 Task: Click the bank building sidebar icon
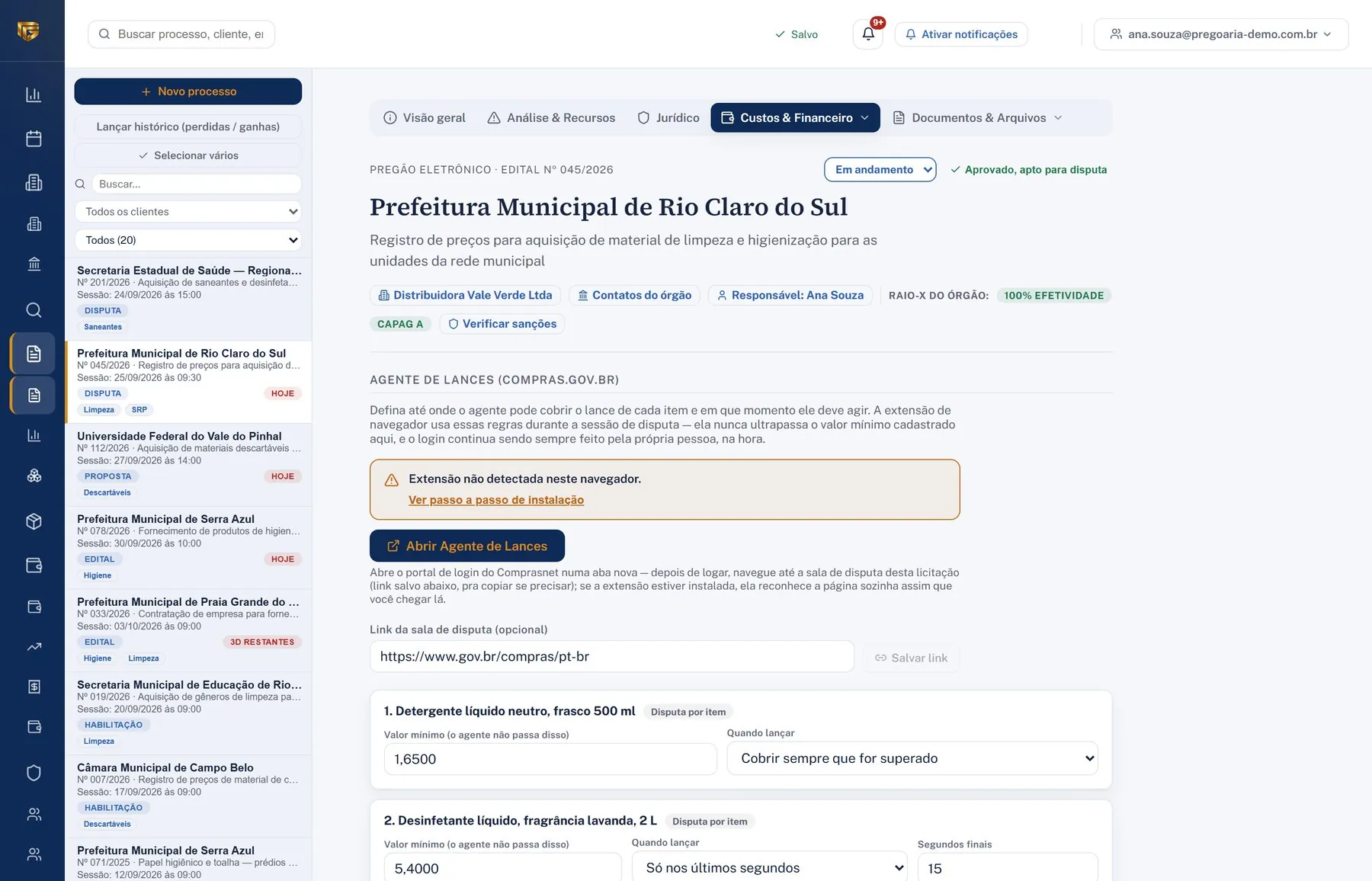[x=34, y=264]
